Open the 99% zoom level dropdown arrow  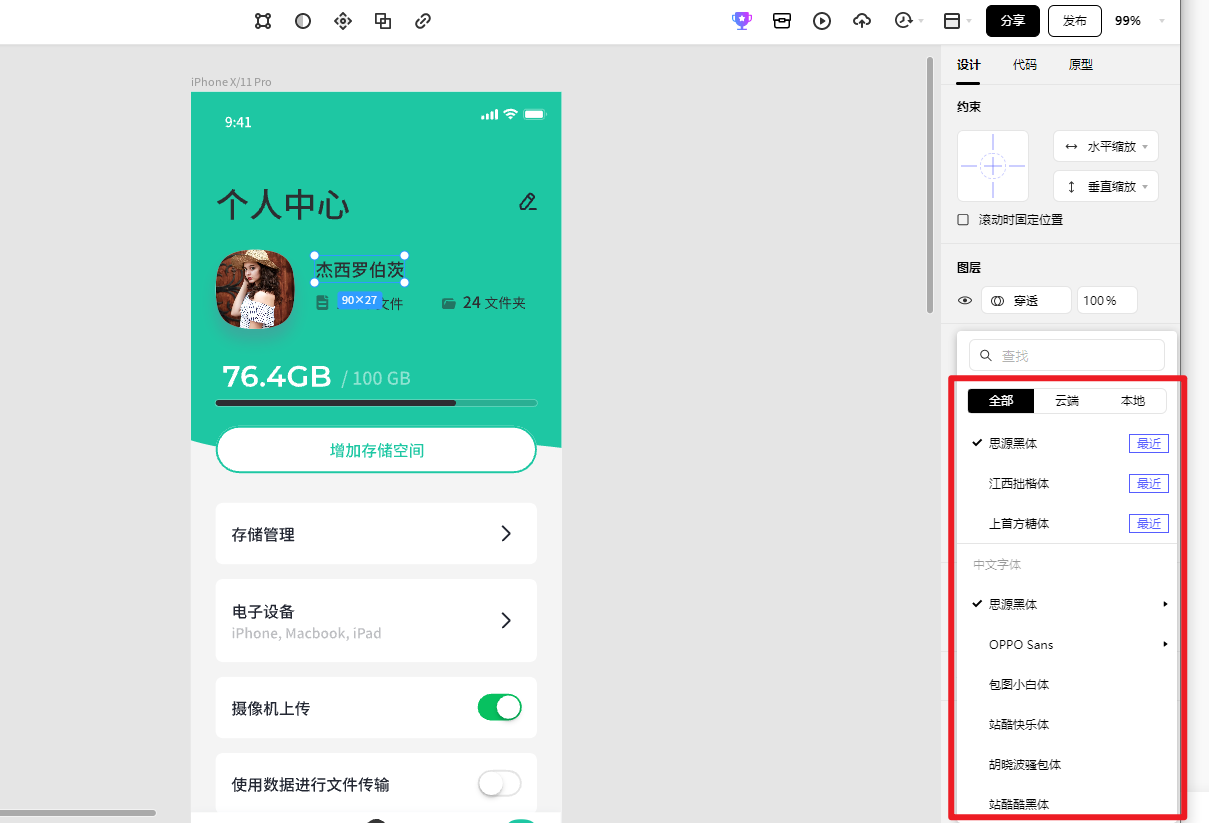coord(1162,21)
